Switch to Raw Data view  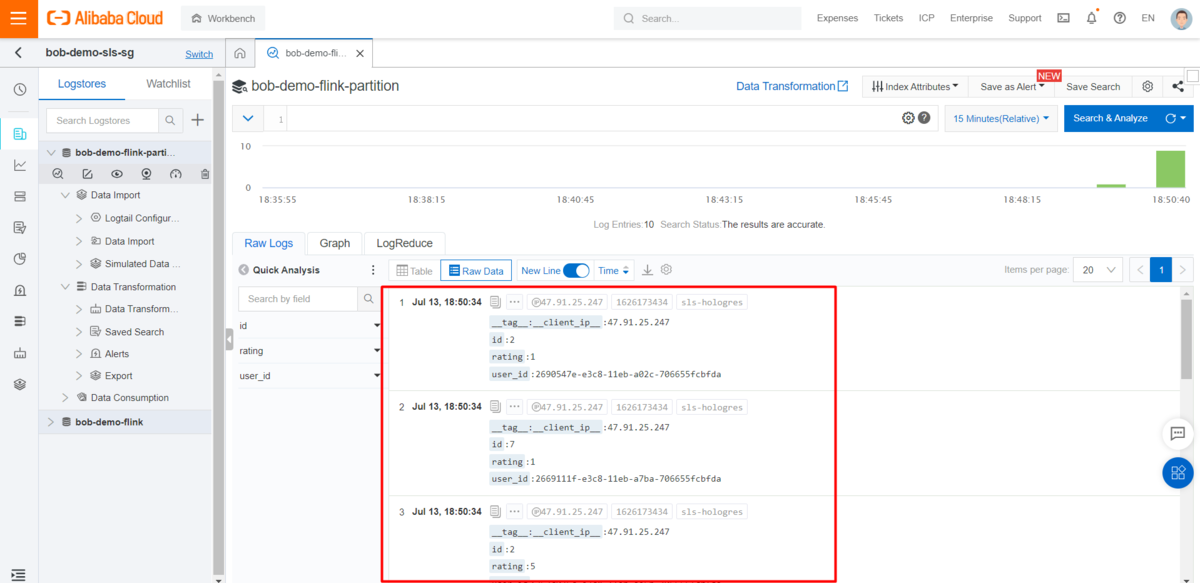tap(476, 271)
